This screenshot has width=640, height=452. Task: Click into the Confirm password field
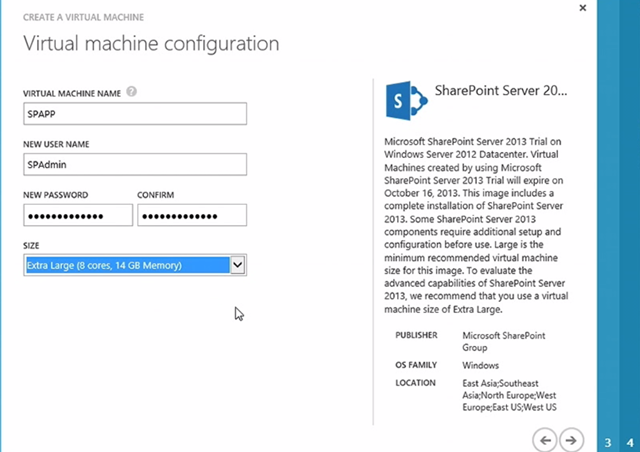[192, 215]
